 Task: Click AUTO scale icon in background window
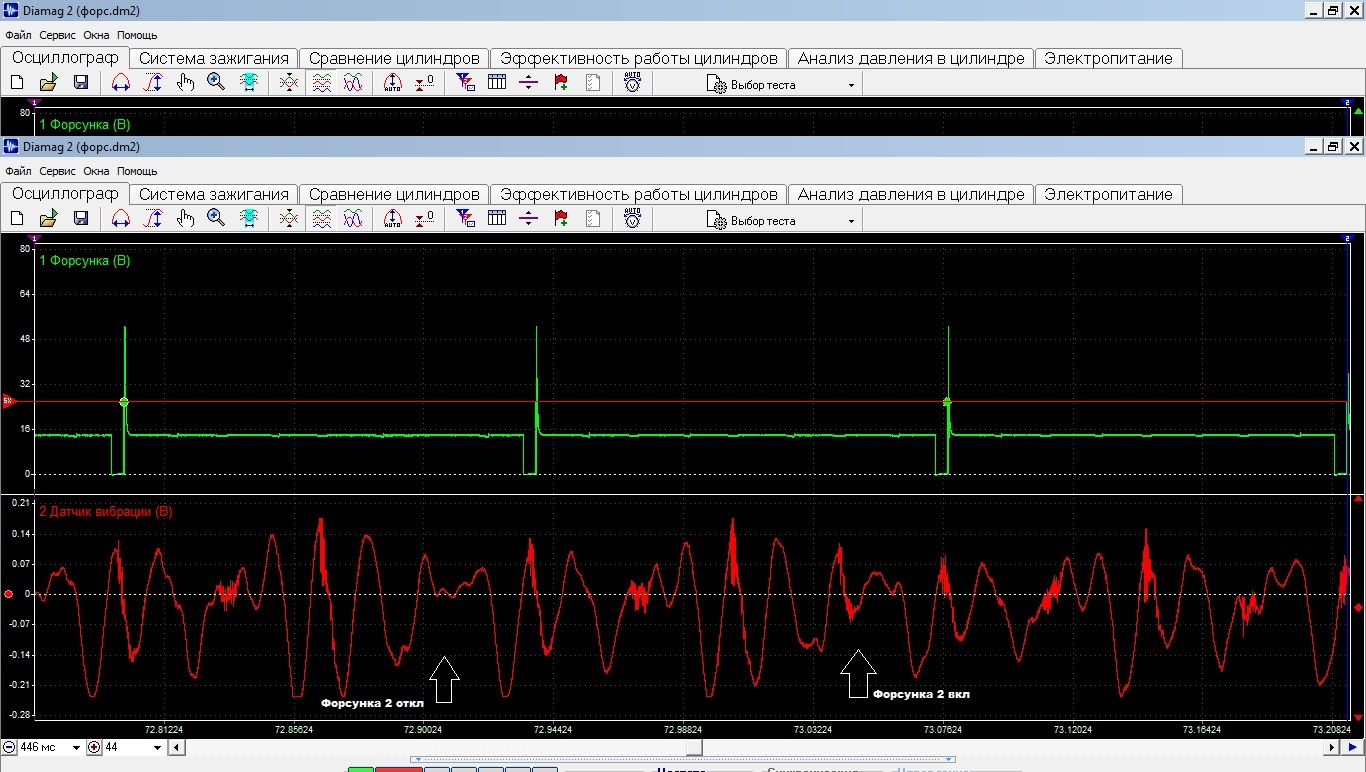click(392, 83)
